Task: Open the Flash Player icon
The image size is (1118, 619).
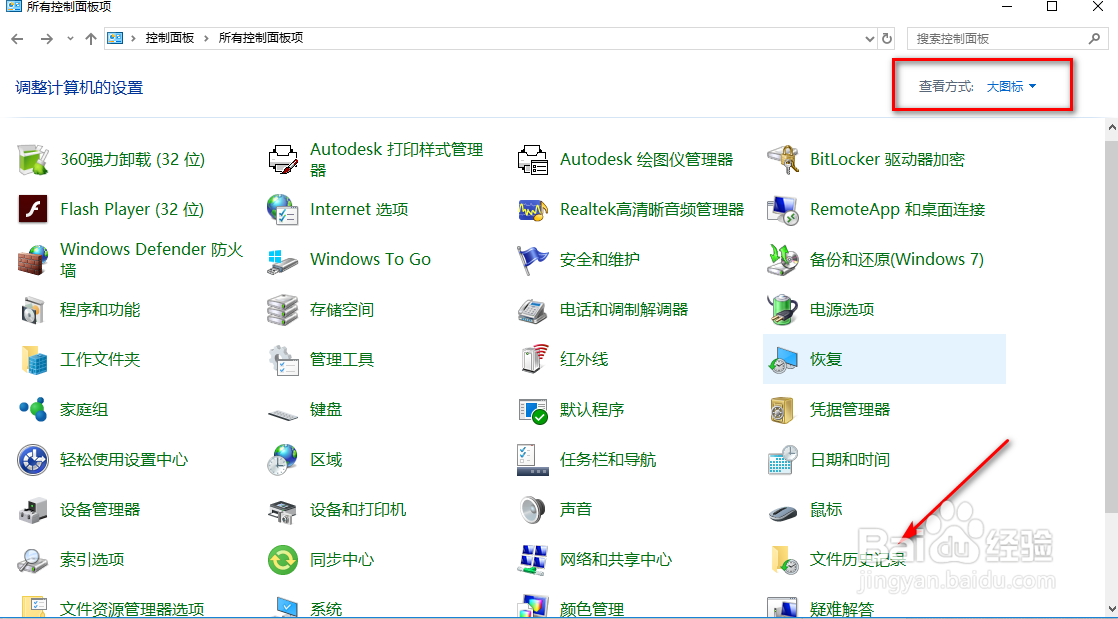Action: coord(33,209)
